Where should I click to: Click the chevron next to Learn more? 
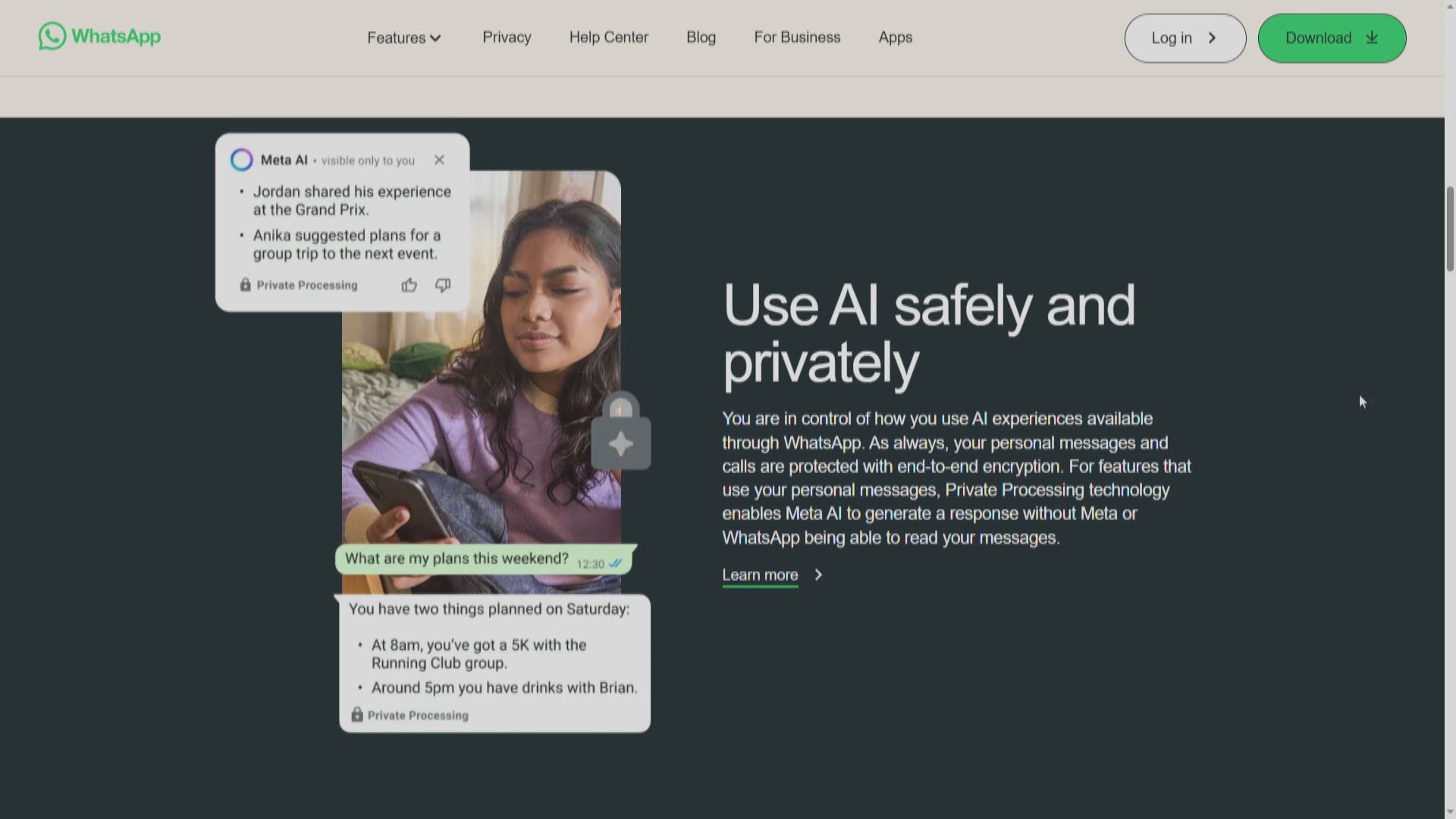click(818, 575)
